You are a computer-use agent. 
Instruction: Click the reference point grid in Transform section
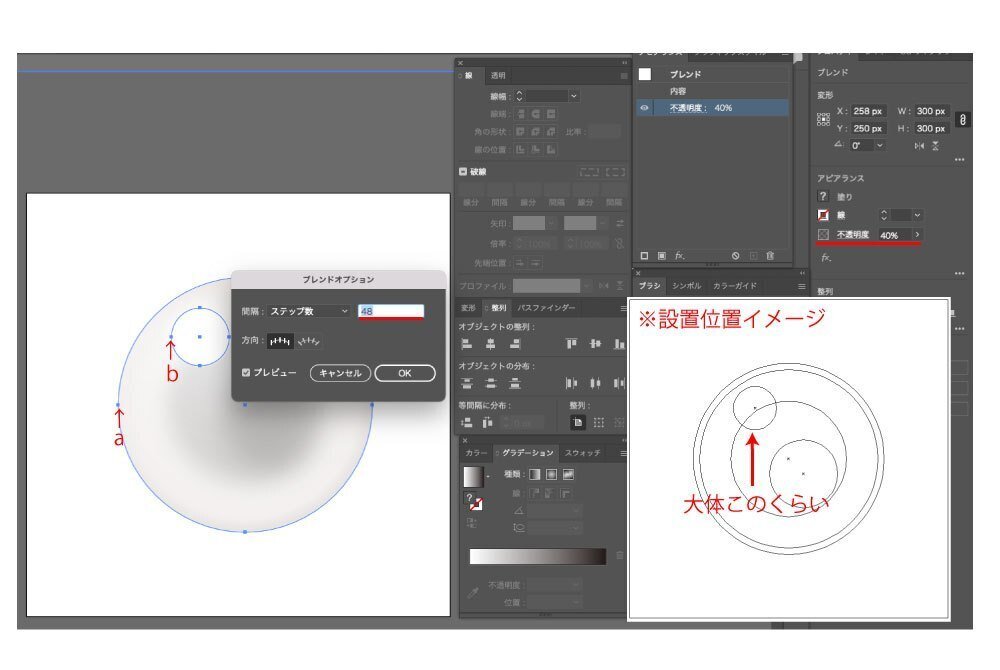[823, 120]
